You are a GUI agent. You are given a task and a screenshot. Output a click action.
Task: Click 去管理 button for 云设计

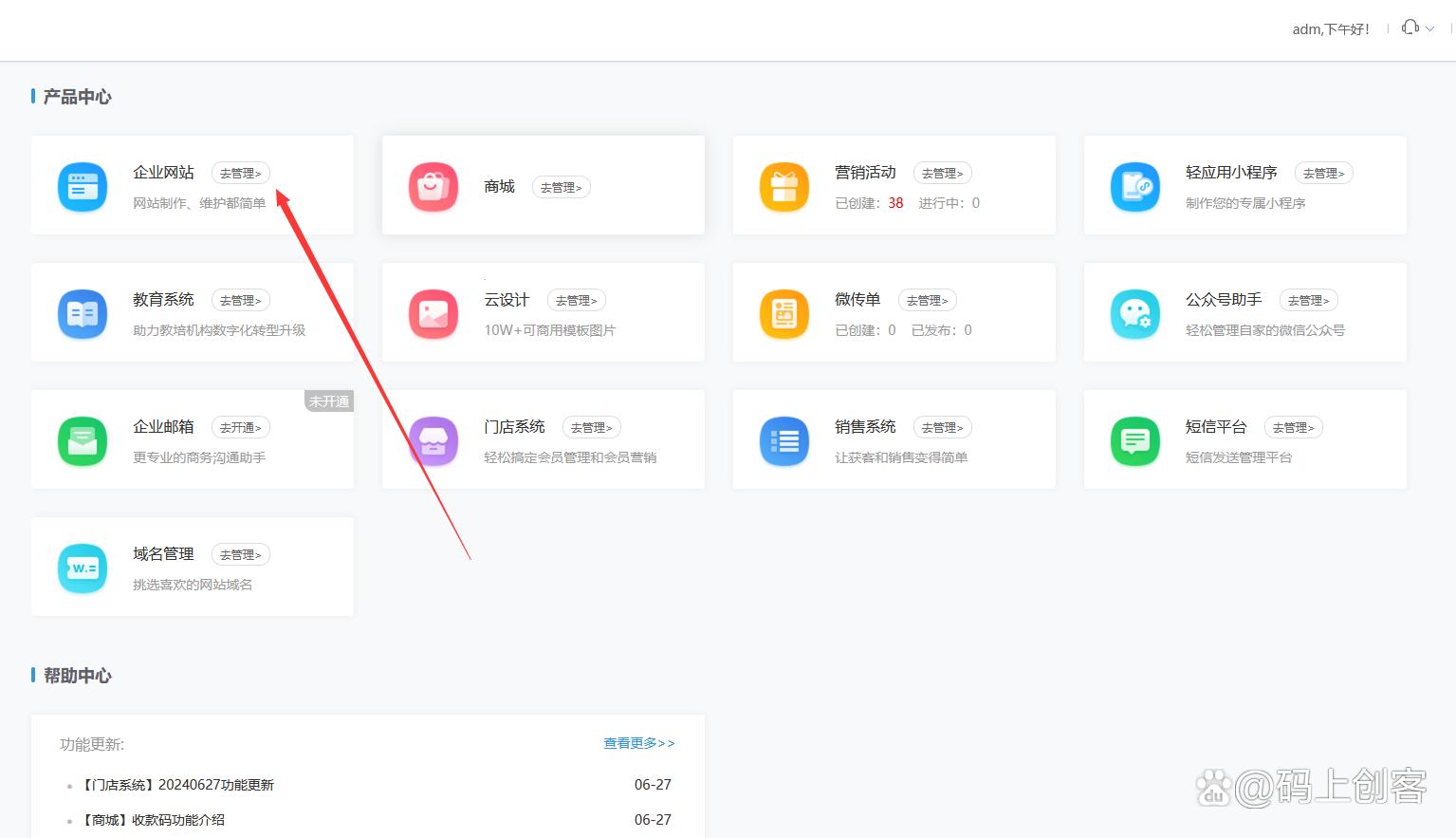(577, 300)
